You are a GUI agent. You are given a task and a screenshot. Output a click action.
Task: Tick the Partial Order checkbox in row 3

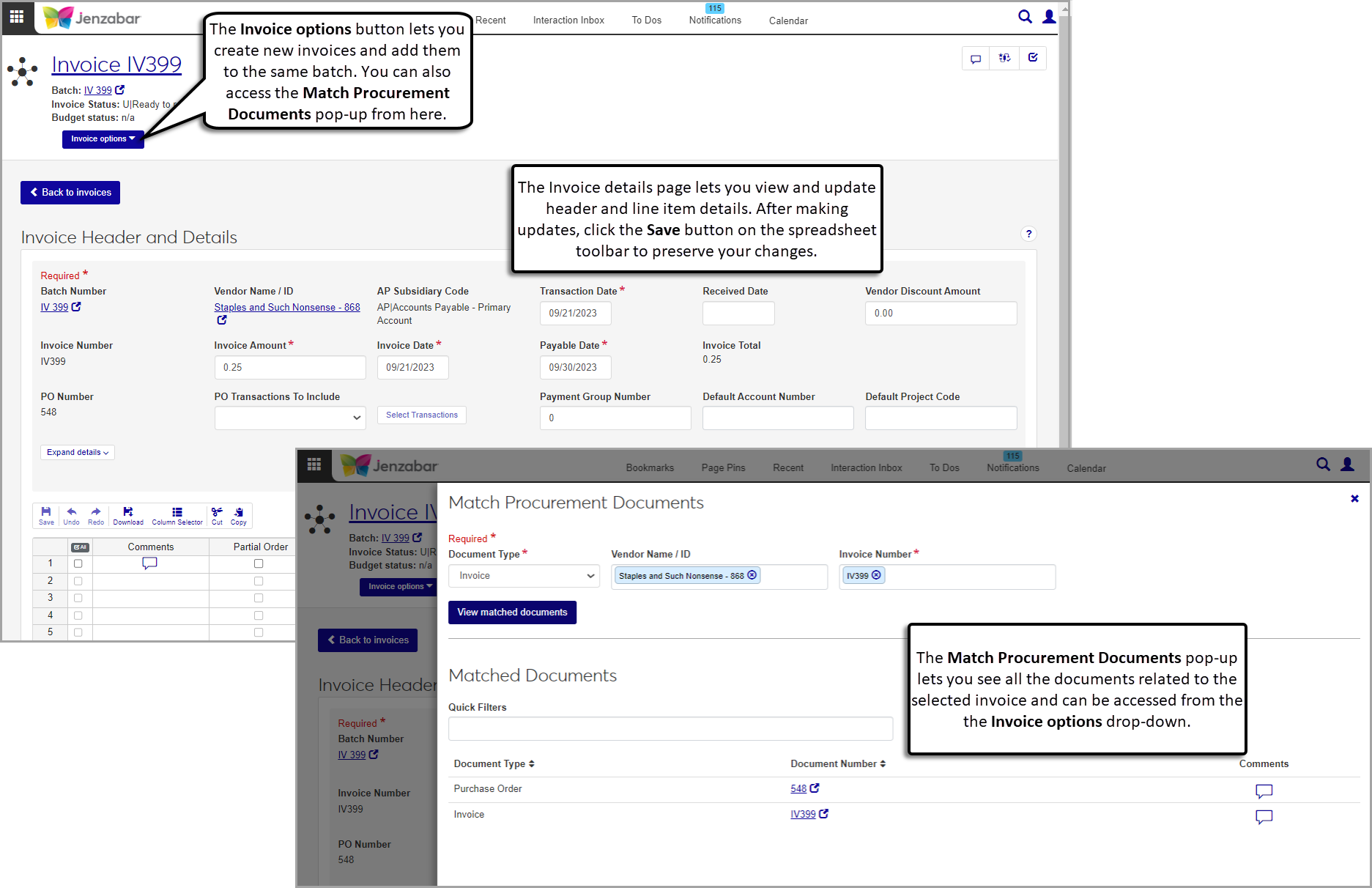[x=259, y=598]
